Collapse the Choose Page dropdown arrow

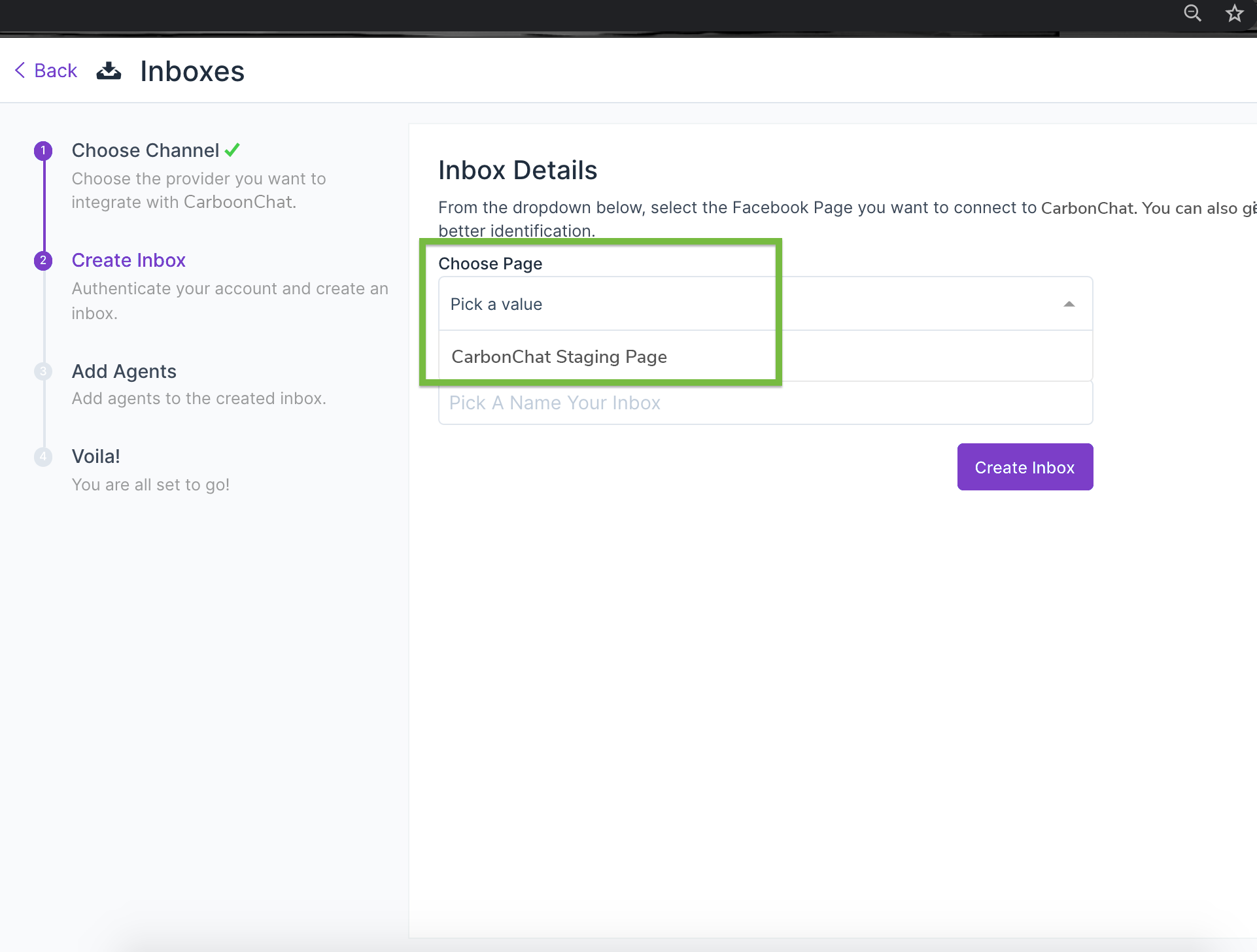click(x=1069, y=304)
